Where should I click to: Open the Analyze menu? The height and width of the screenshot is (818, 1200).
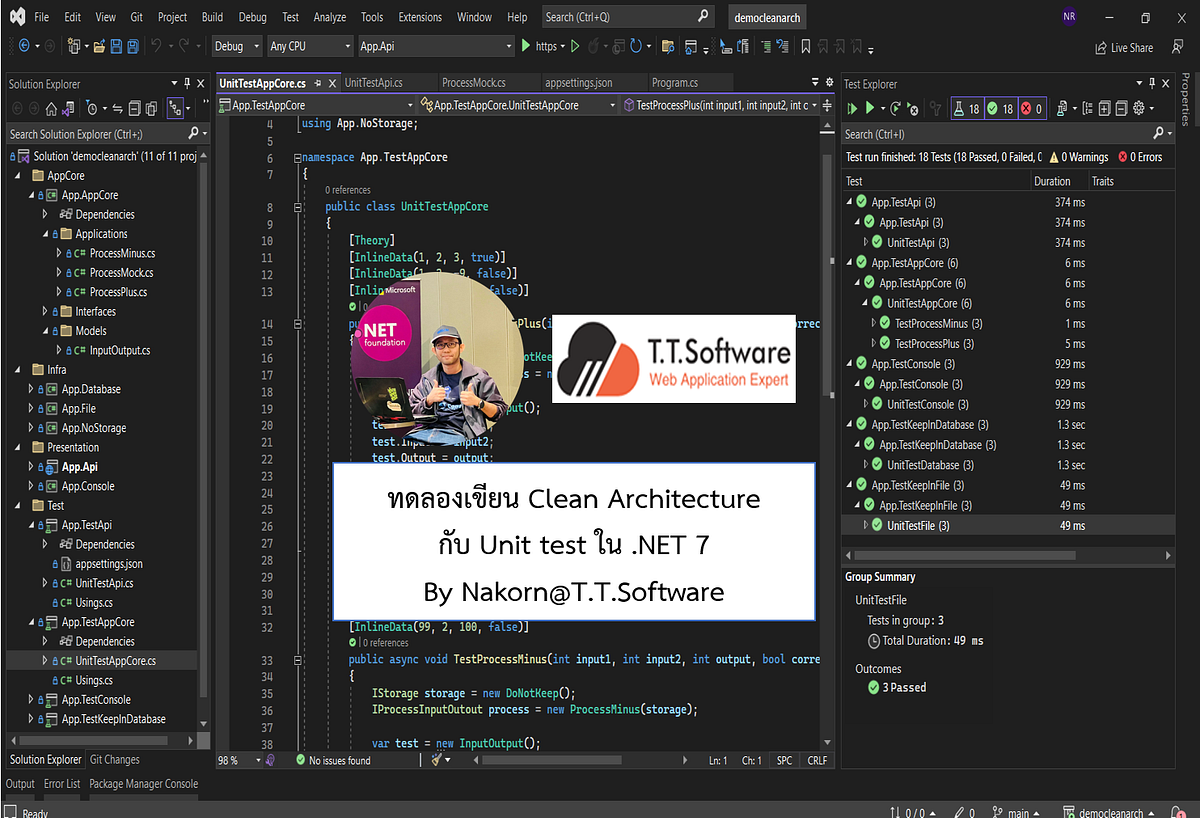coord(329,16)
